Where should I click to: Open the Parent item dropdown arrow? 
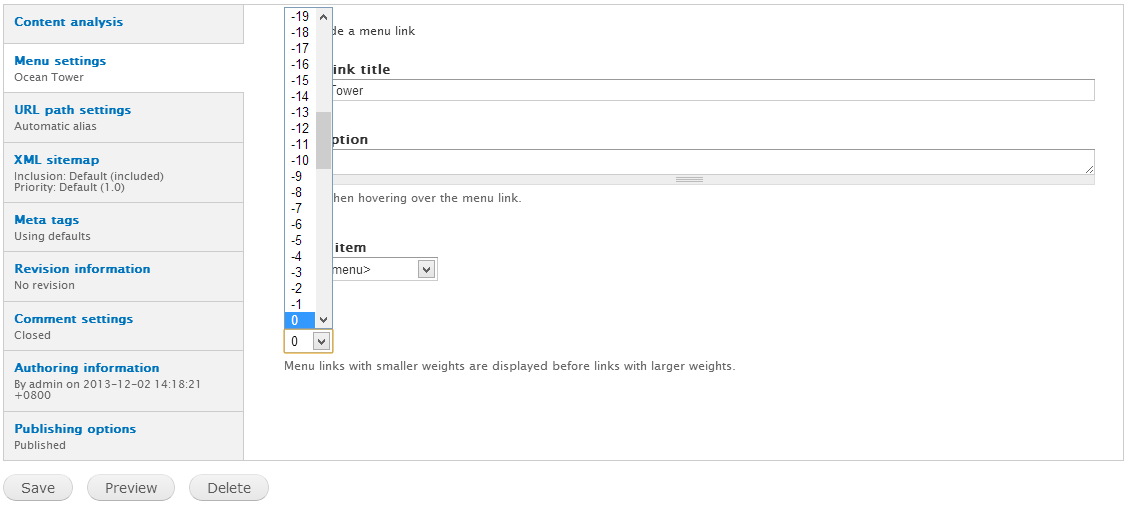coord(426,269)
